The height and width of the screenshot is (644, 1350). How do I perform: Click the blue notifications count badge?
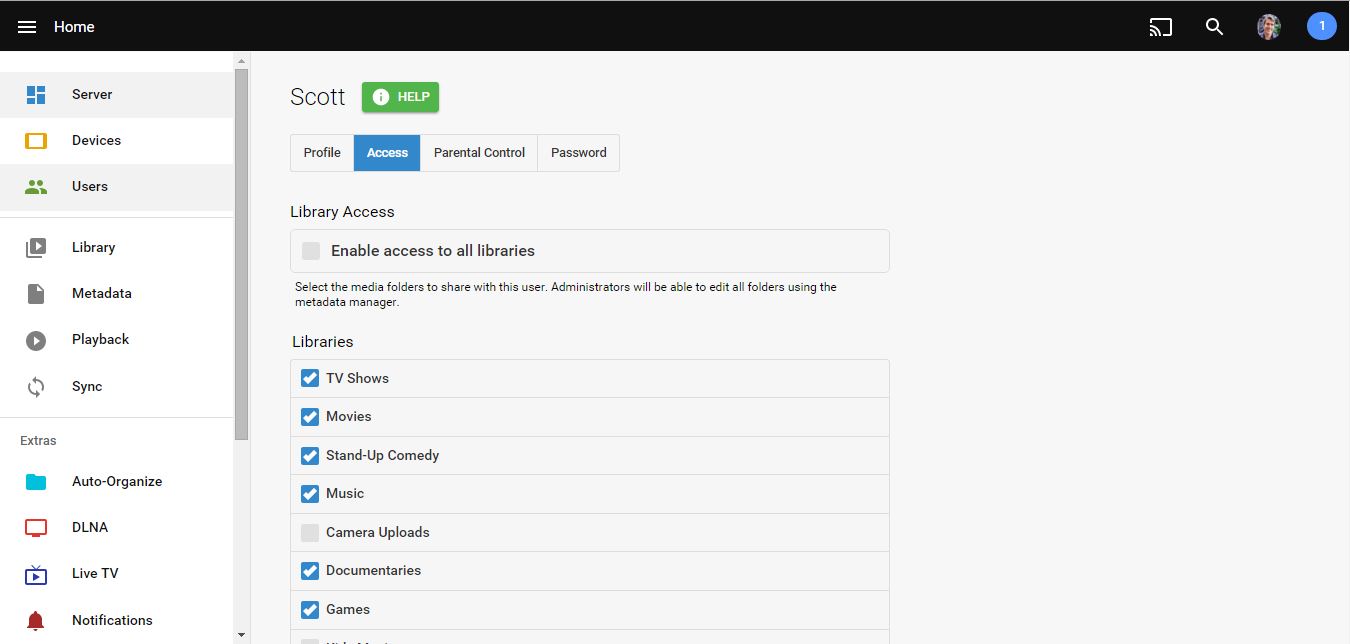point(1321,27)
